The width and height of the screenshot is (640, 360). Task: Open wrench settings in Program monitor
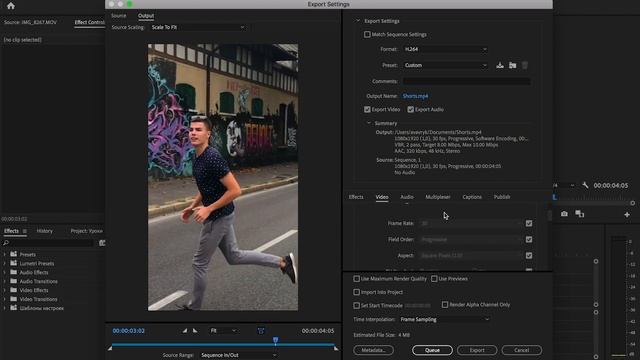tap(585, 185)
